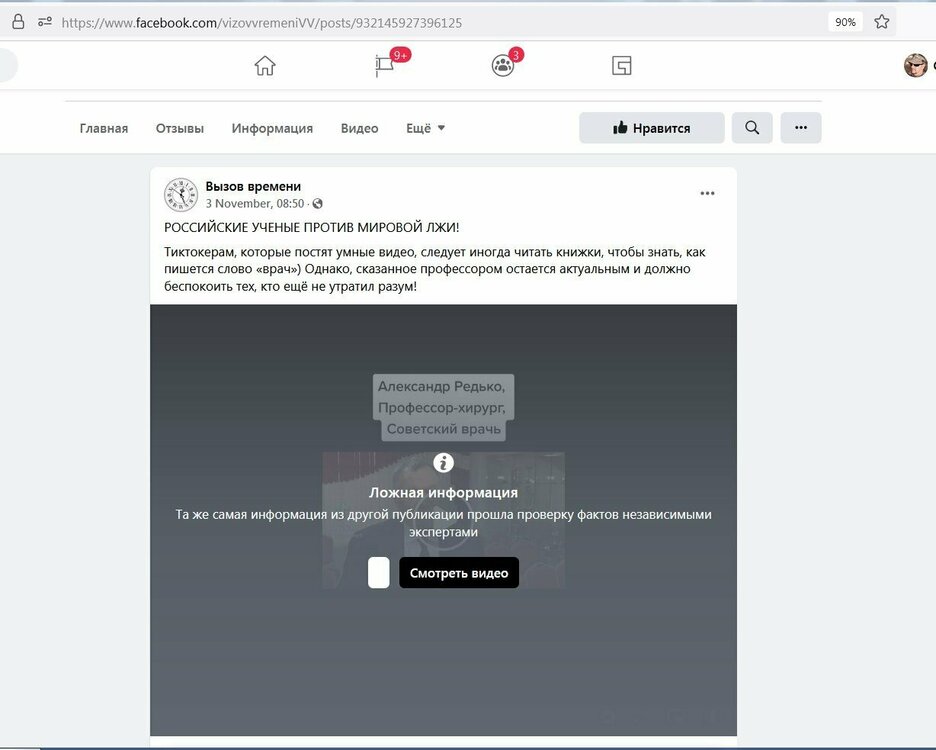Open the post's three-dot options menu
Viewport: 936px width, 750px height.
[x=707, y=192]
